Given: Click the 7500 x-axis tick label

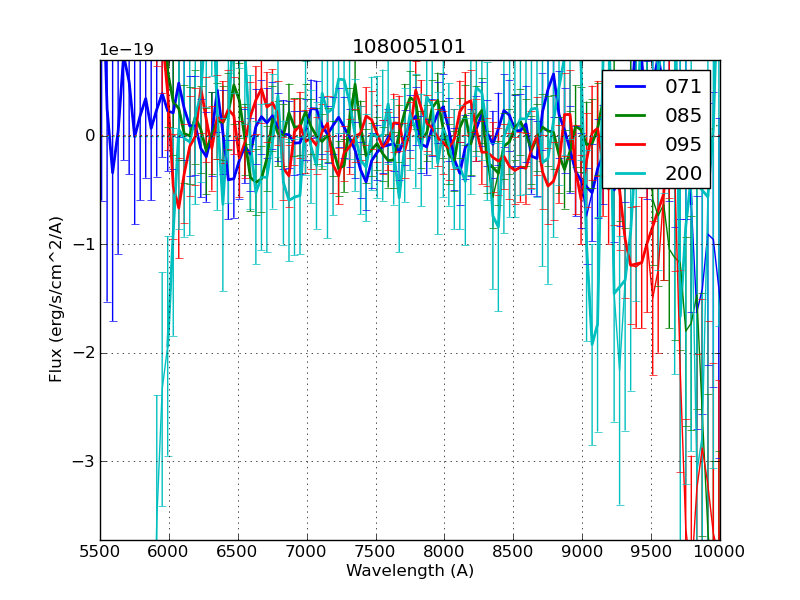Looking at the screenshot, I should [x=376, y=552].
